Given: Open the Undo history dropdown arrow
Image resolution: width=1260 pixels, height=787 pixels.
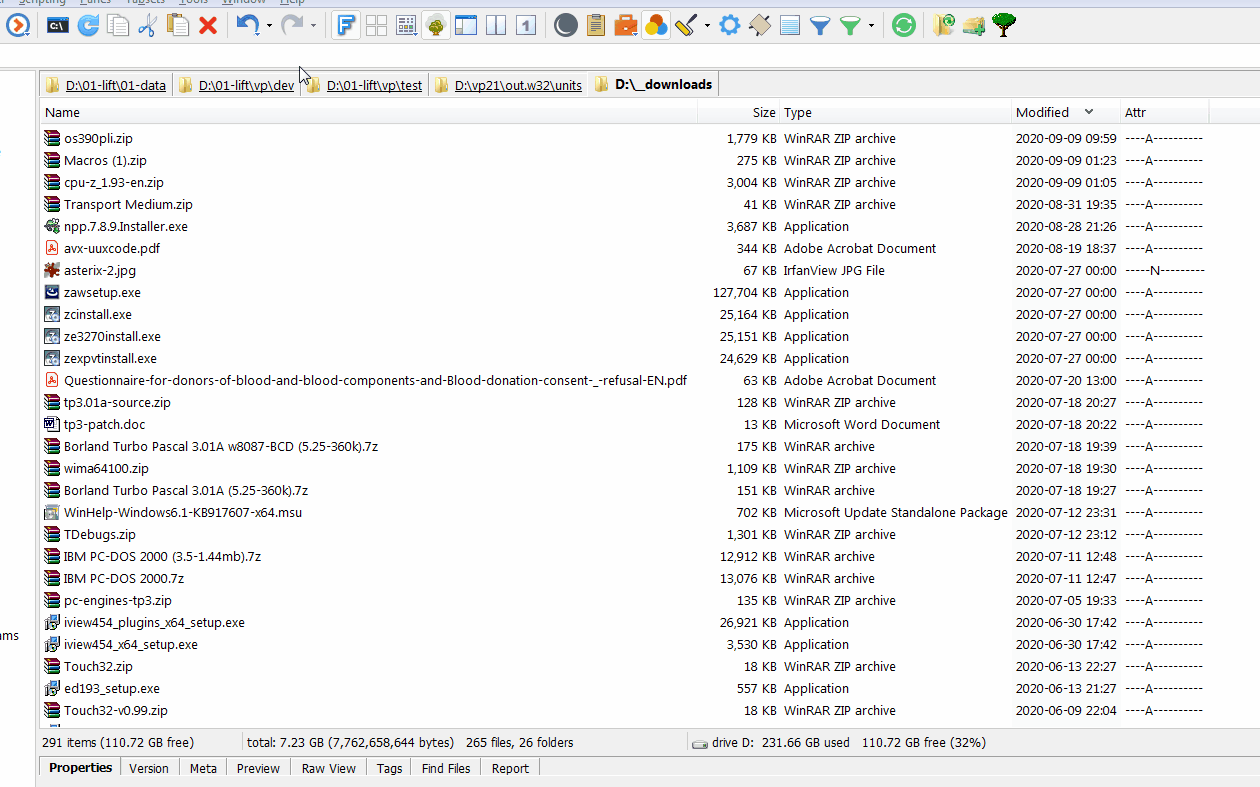Looking at the screenshot, I should pos(269,25).
